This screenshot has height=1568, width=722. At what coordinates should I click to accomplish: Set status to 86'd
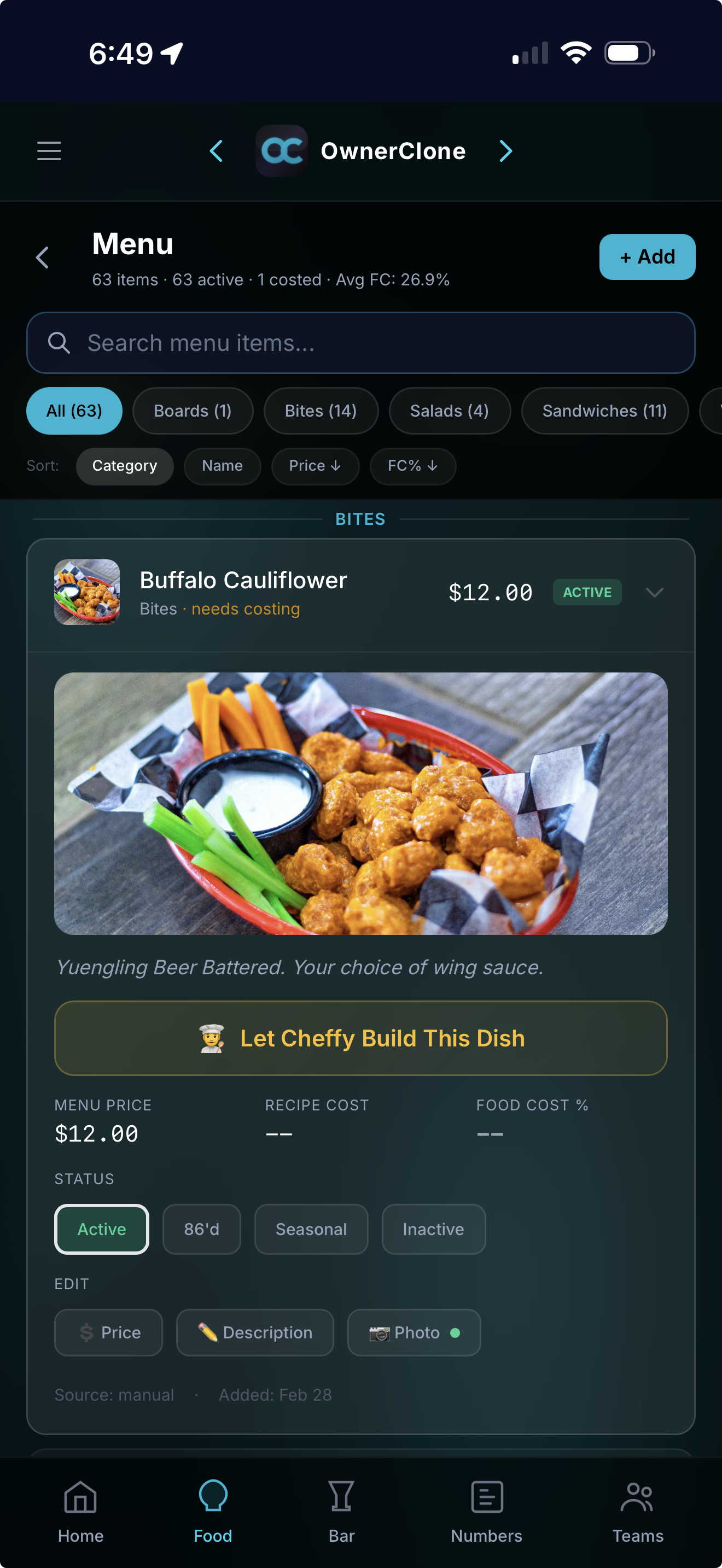tap(201, 1229)
